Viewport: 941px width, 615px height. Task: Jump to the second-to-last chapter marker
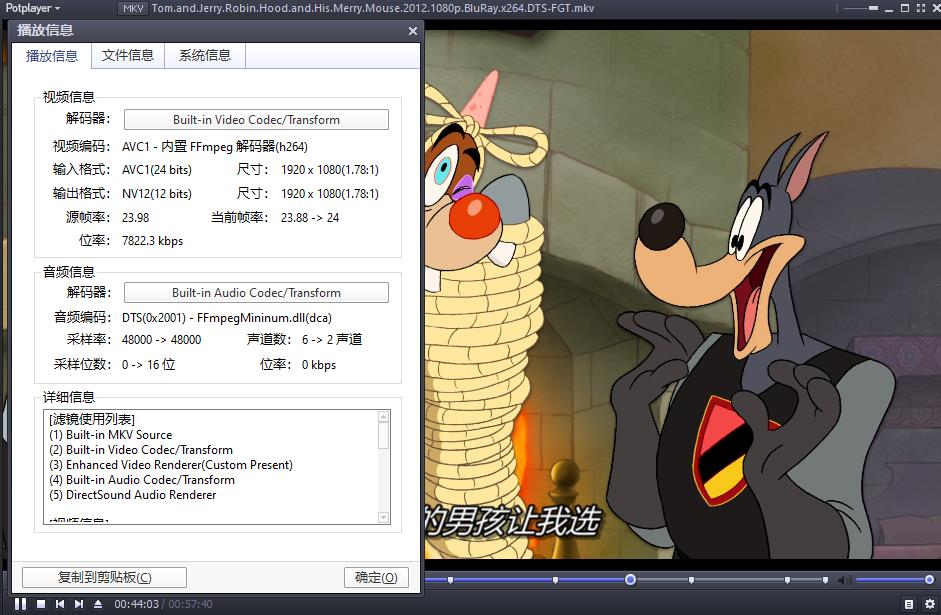coord(787,580)
